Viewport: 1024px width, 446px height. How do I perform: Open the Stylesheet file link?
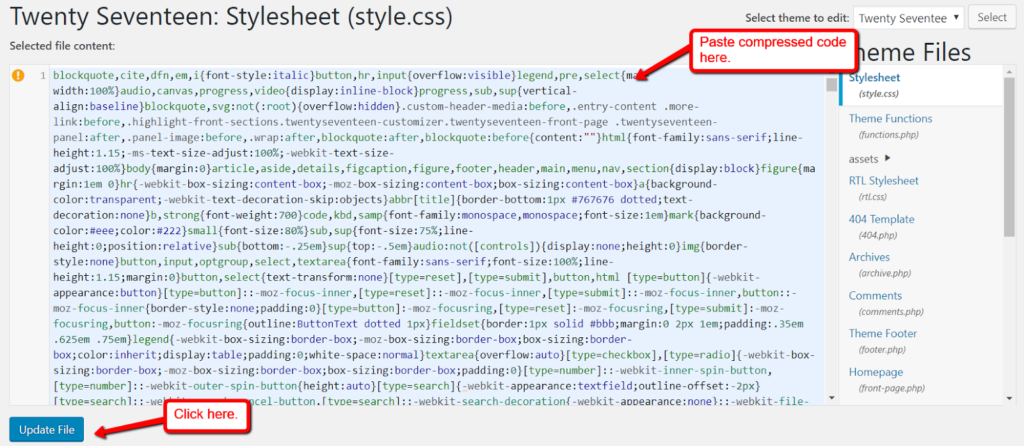pyautogui.click(x=874, y=78)
